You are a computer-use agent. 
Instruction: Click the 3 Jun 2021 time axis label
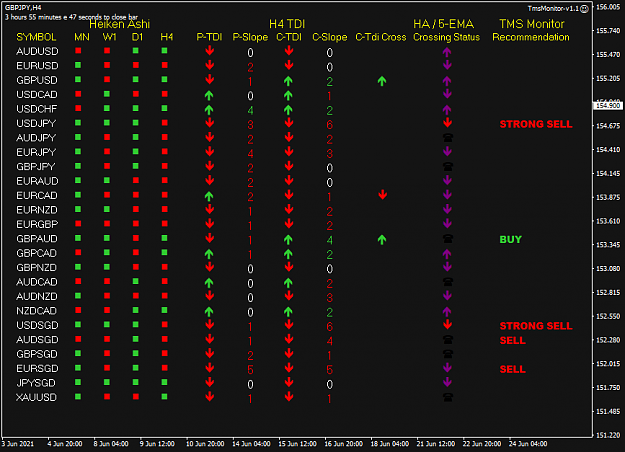pos(18,444)
